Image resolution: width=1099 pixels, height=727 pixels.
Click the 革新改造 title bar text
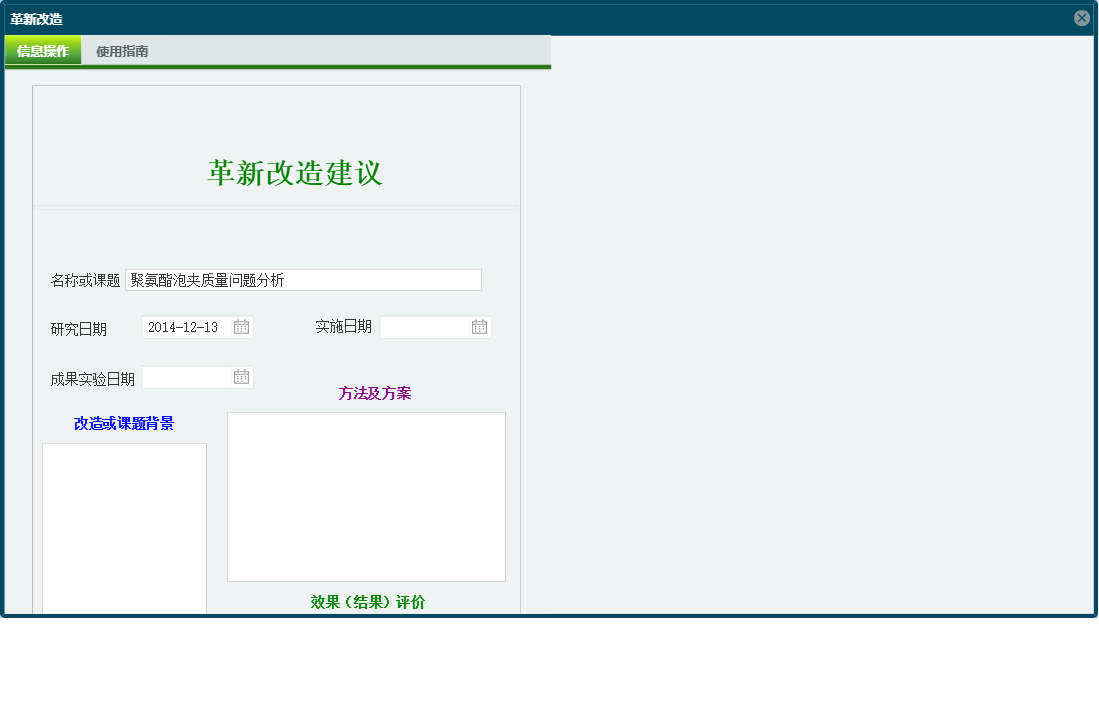point(35,17)
